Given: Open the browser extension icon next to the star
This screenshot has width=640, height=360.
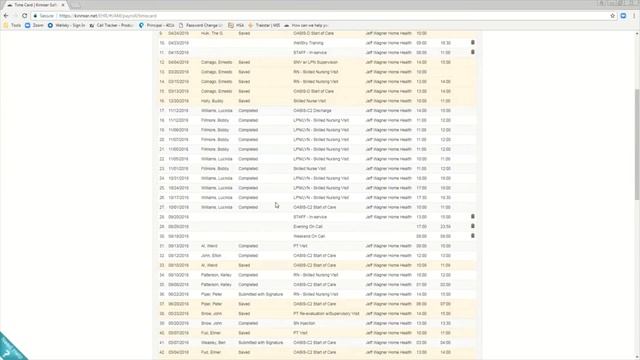Looking at the screenshot, I should (x=623, y=16).
